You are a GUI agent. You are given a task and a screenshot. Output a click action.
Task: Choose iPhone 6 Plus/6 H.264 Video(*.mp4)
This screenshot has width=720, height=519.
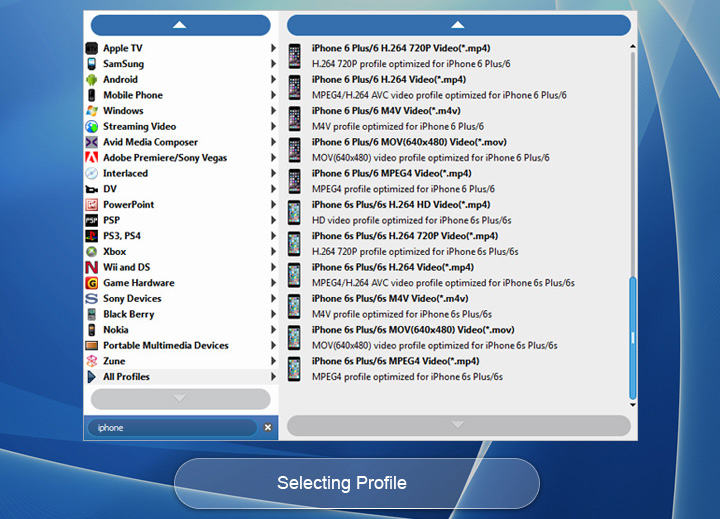tap(458, 87)
